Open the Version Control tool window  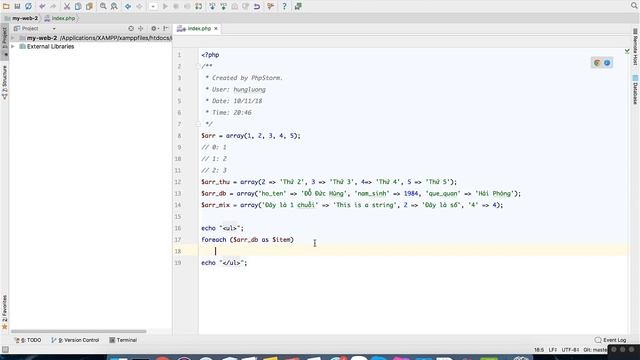[x=76, y=340]
